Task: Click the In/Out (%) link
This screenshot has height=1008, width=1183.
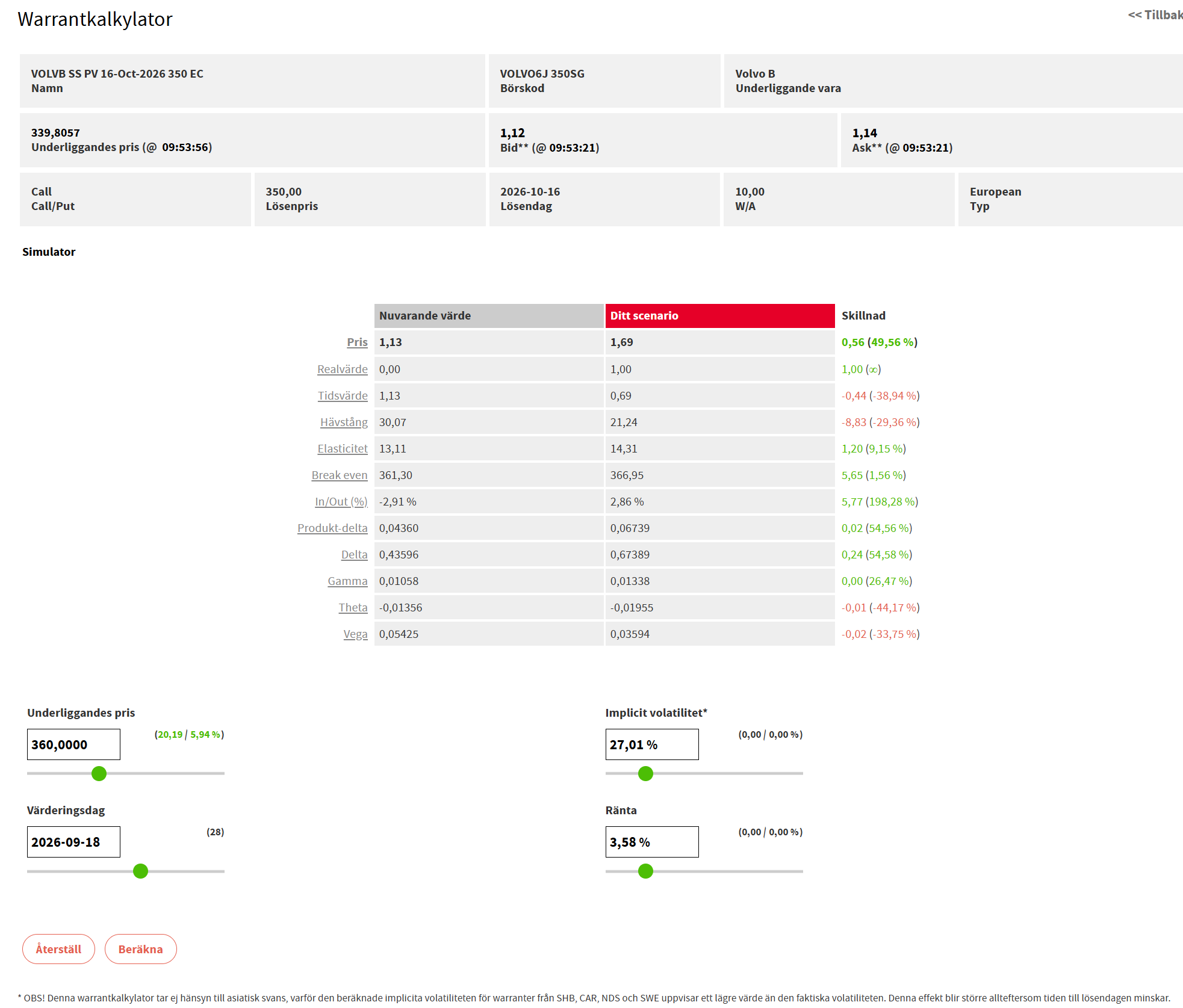Action: (341, 501)
